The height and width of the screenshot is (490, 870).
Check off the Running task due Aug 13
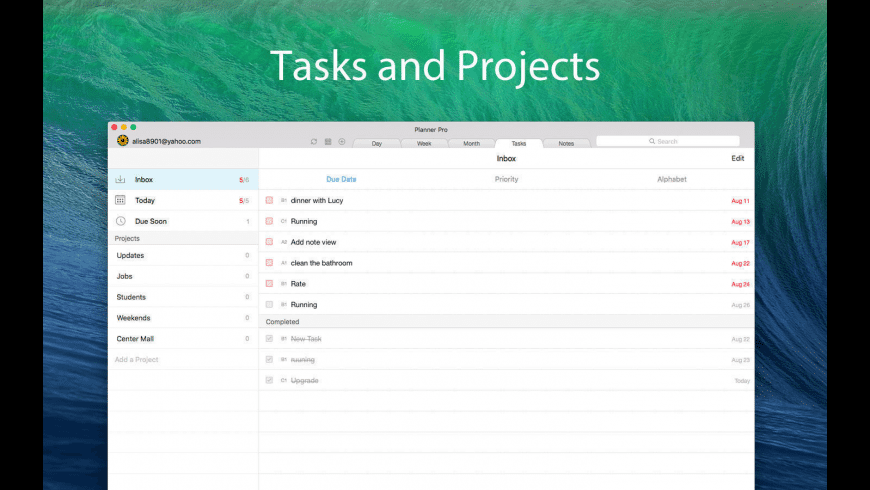pyautogui.click(x=269, y=221)
